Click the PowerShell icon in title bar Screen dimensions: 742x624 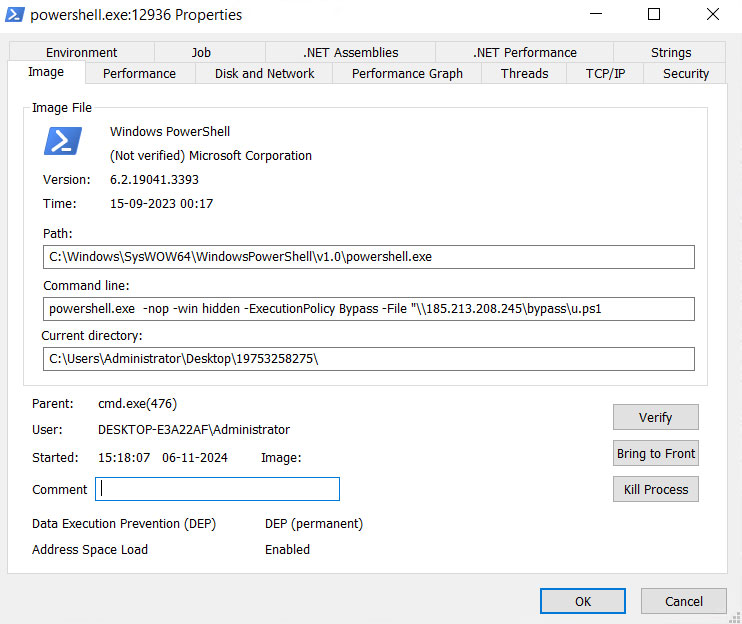[14, 15]
